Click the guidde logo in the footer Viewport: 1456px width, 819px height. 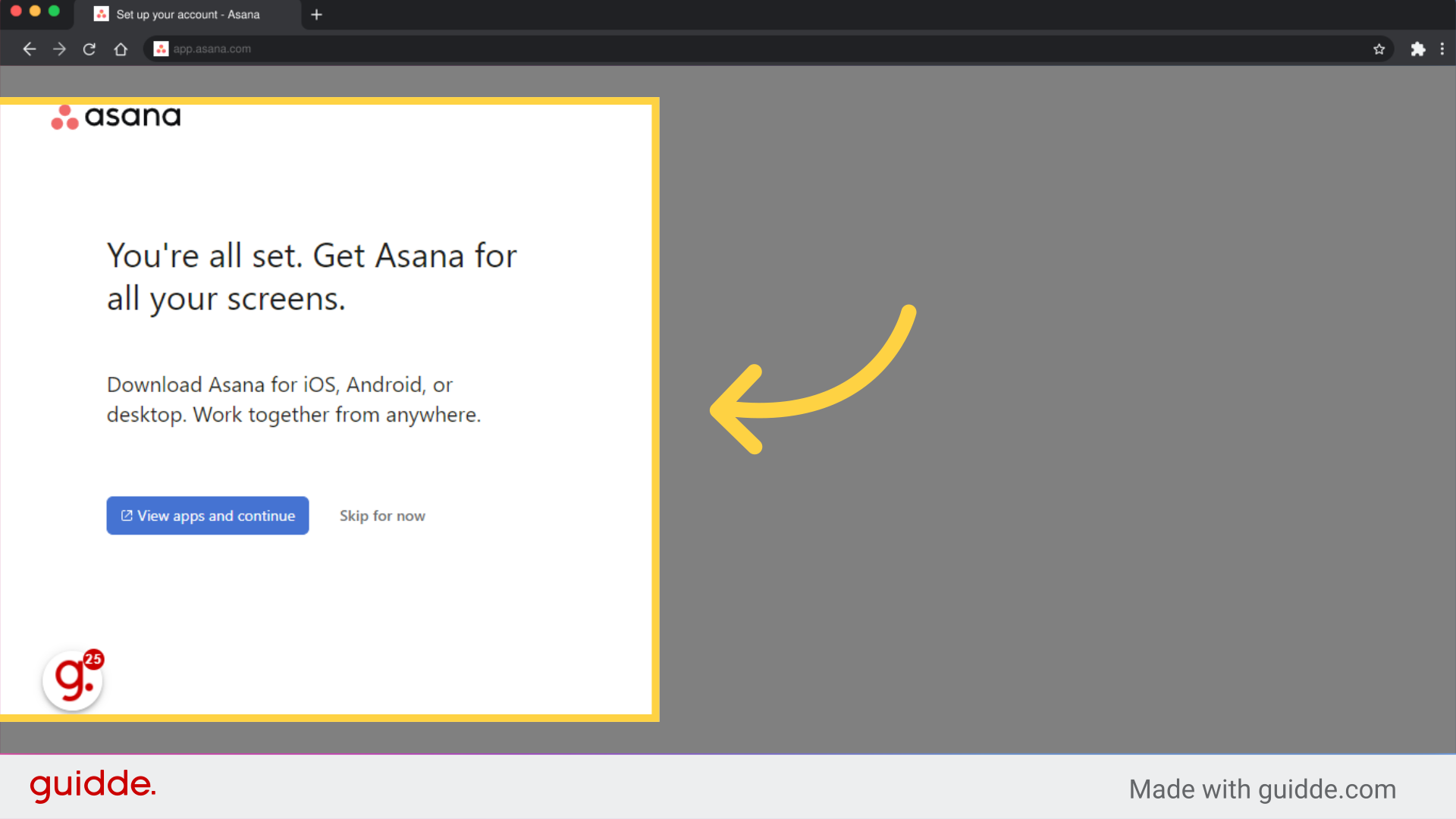(93, 786)
